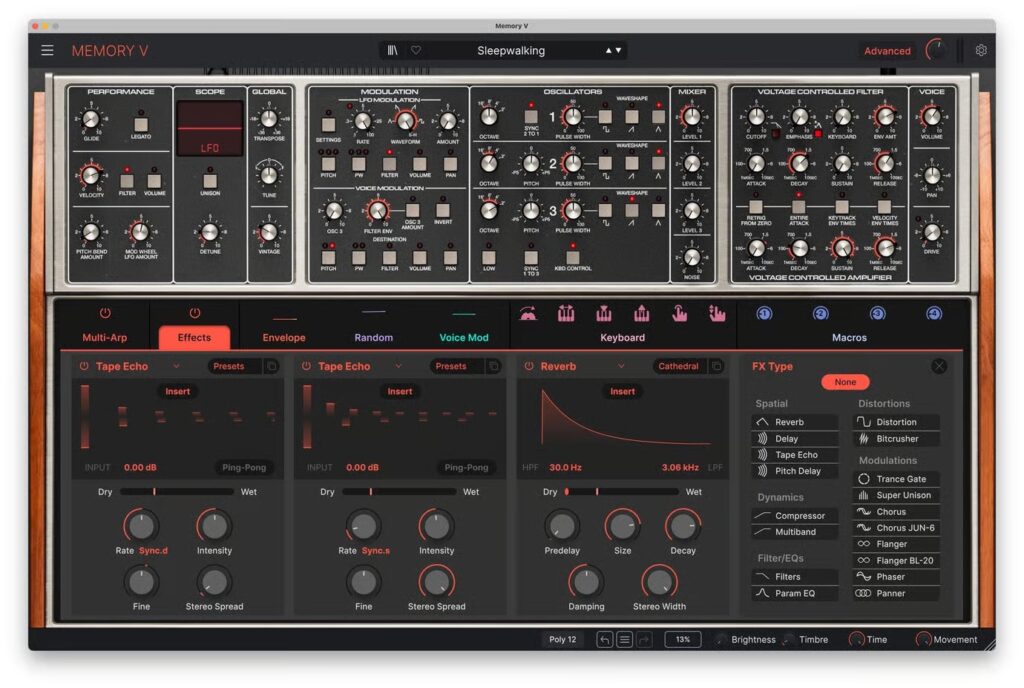
Task: Select None as the FX Type
Action: 845,382
